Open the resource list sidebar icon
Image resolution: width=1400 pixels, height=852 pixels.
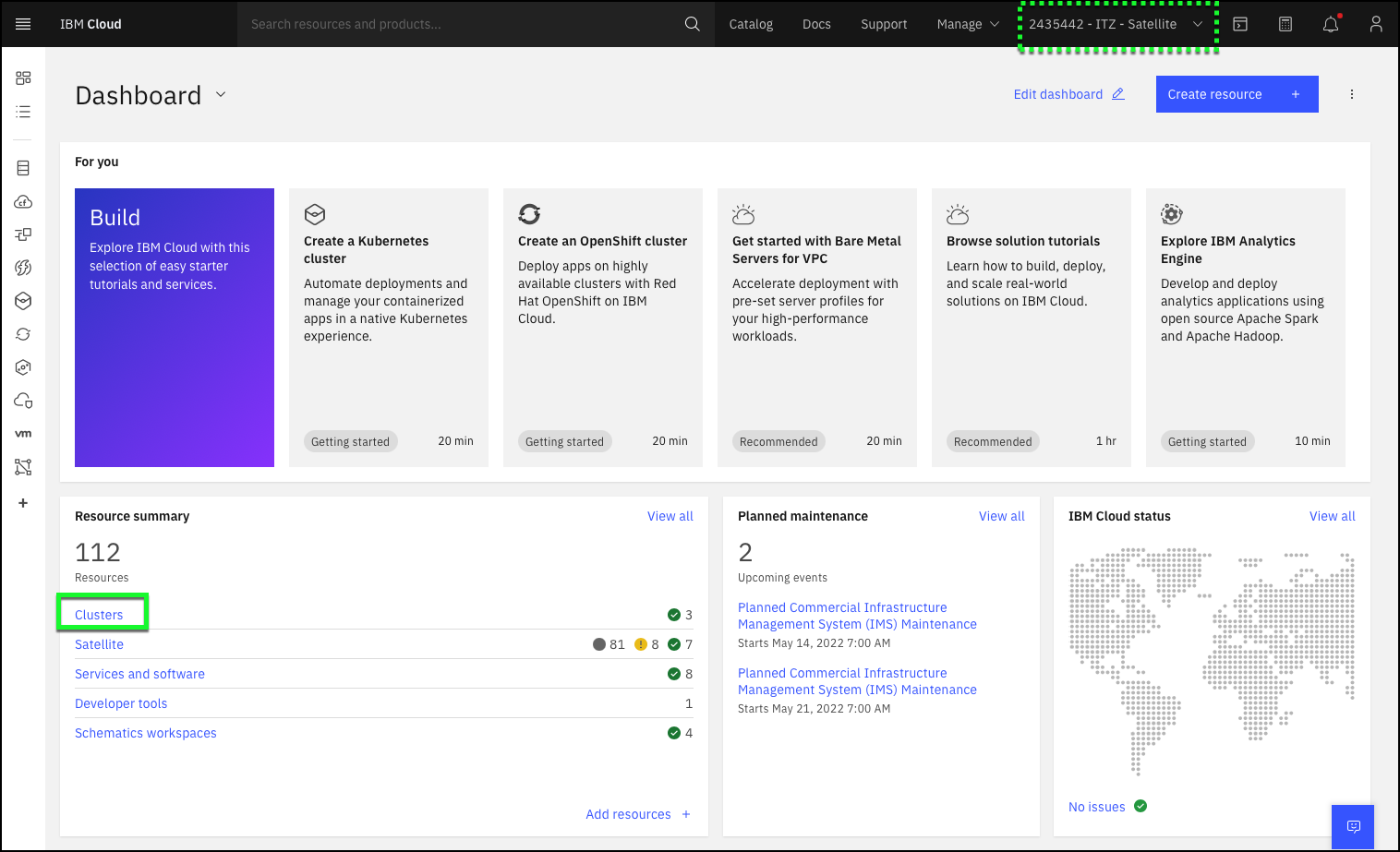pyautogui.click(x=23, y=112)
